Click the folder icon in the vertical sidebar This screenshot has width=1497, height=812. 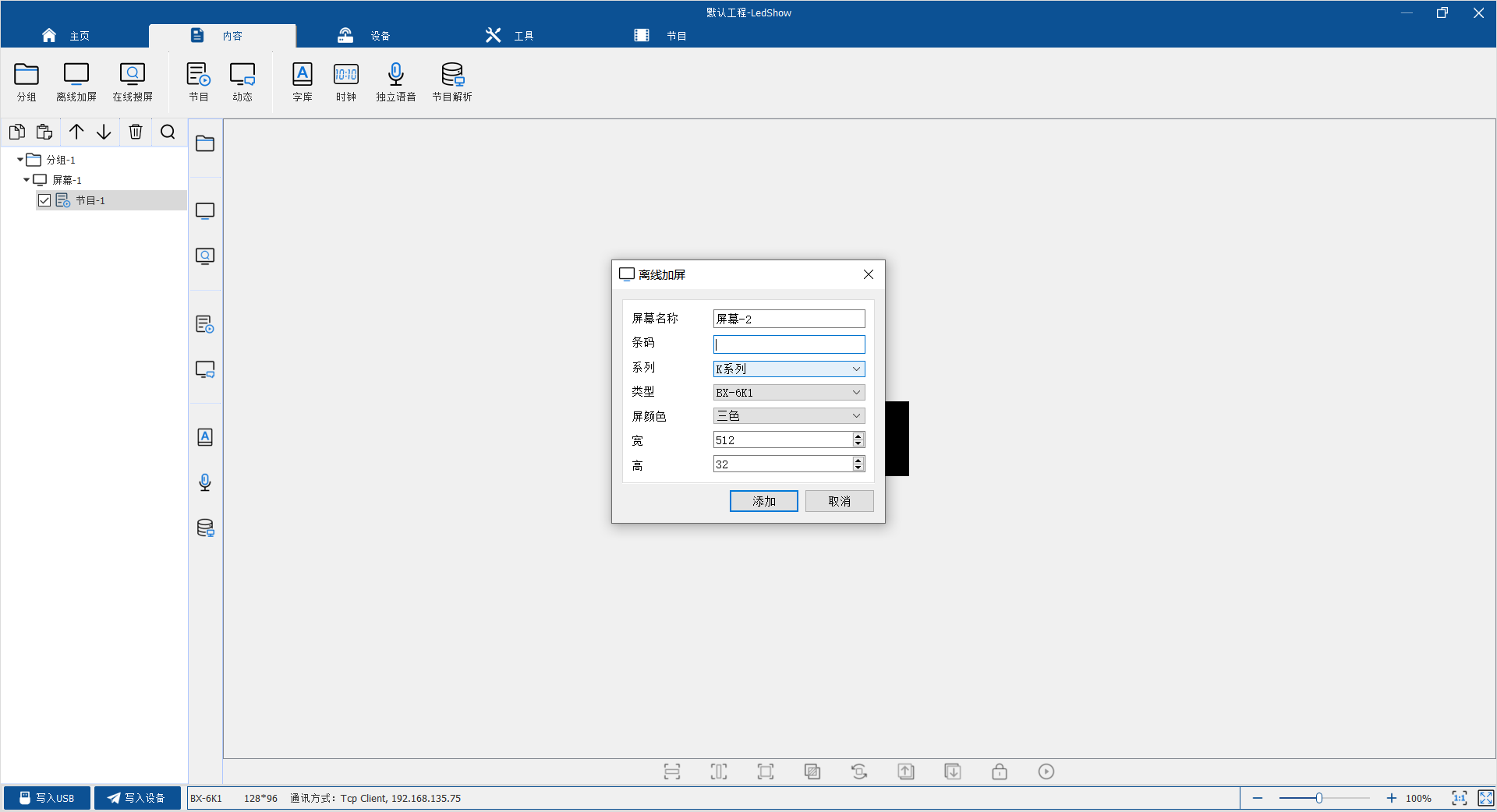(205, 143)
